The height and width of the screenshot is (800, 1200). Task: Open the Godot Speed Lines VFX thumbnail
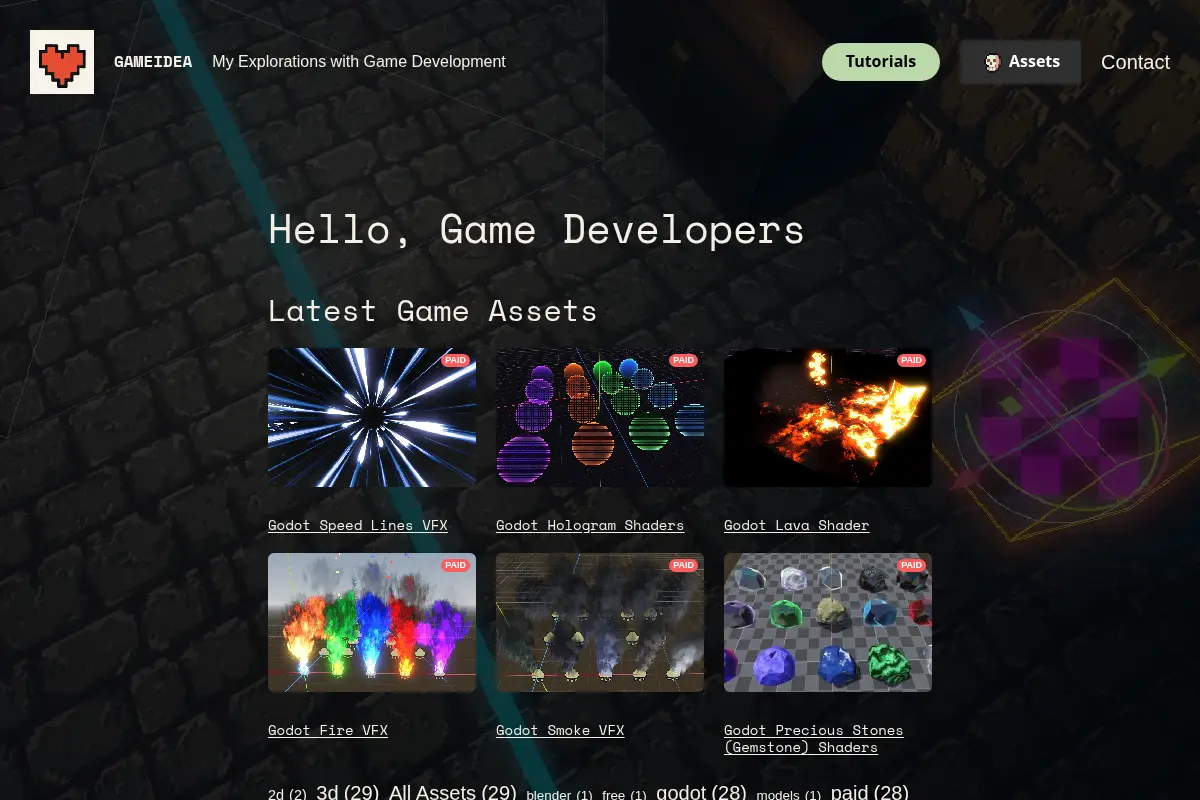click(x=372, y=417)
